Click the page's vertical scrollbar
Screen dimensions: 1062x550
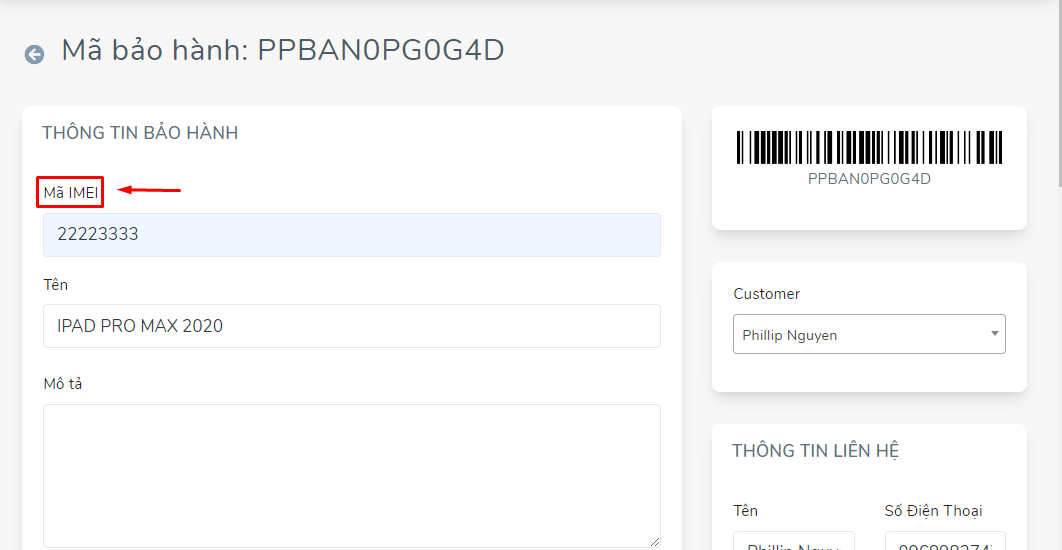click(1057, 95)
